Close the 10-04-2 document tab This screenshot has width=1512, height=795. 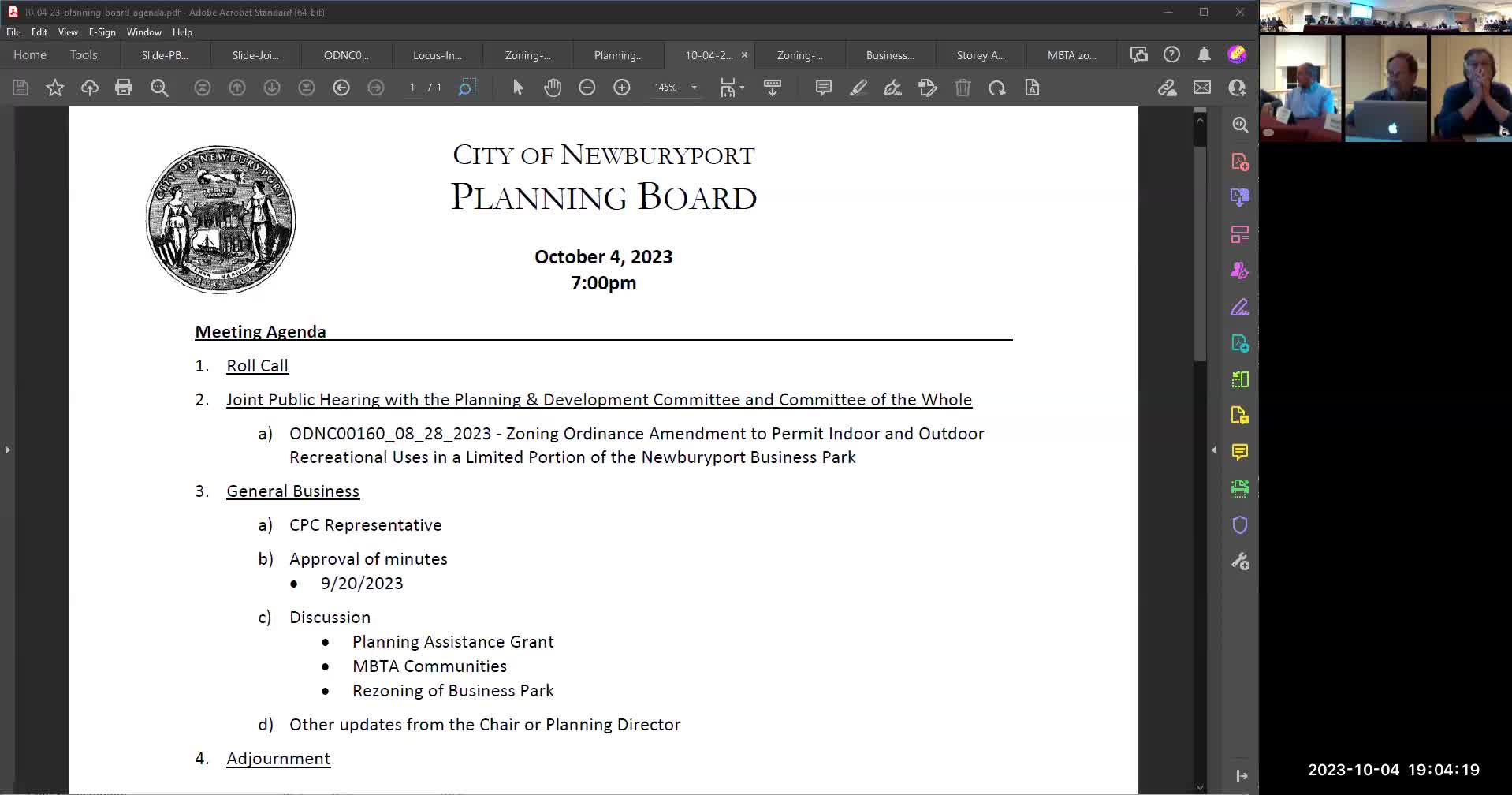(744, 55)
